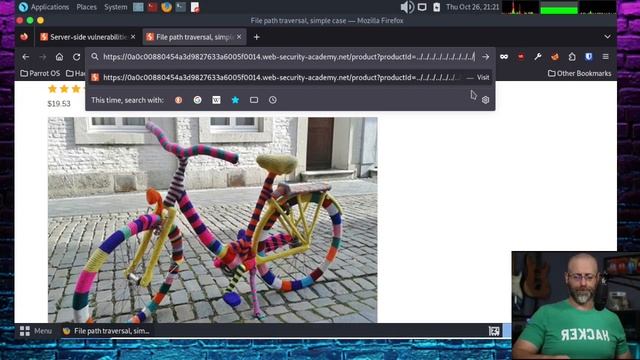
Task: Click the date and time clock
Action: coord(472,7)
